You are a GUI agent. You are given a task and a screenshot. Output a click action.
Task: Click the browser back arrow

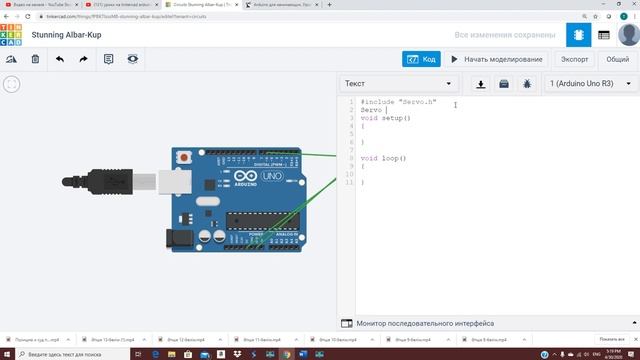[x=6, y=16]
